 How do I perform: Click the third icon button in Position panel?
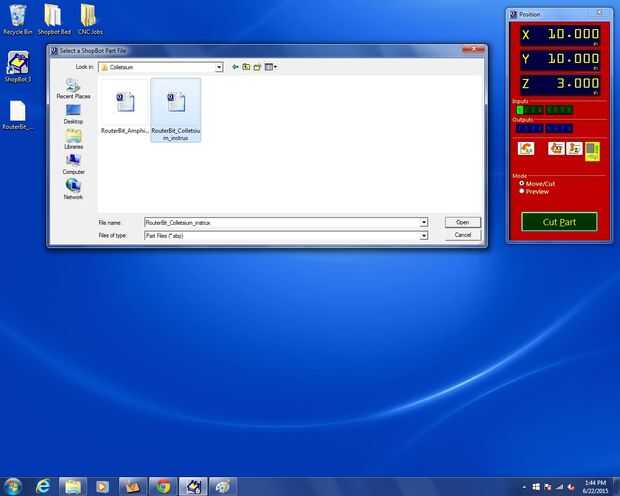point(574,149)
